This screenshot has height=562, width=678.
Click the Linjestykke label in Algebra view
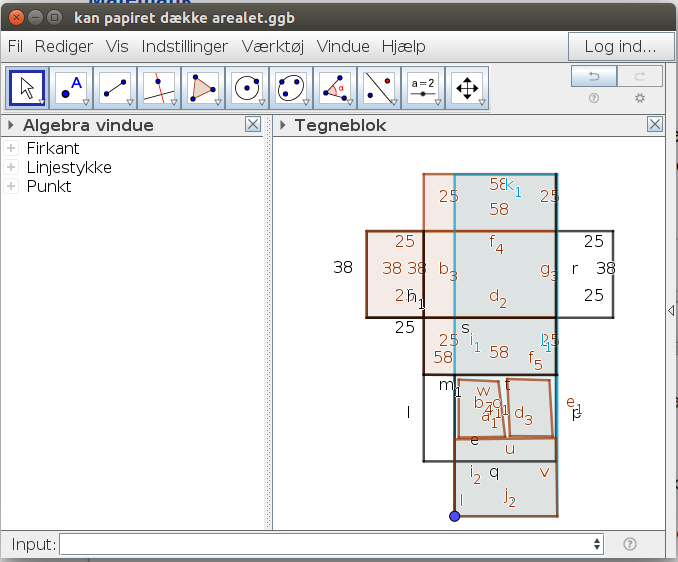click(69, 167)
